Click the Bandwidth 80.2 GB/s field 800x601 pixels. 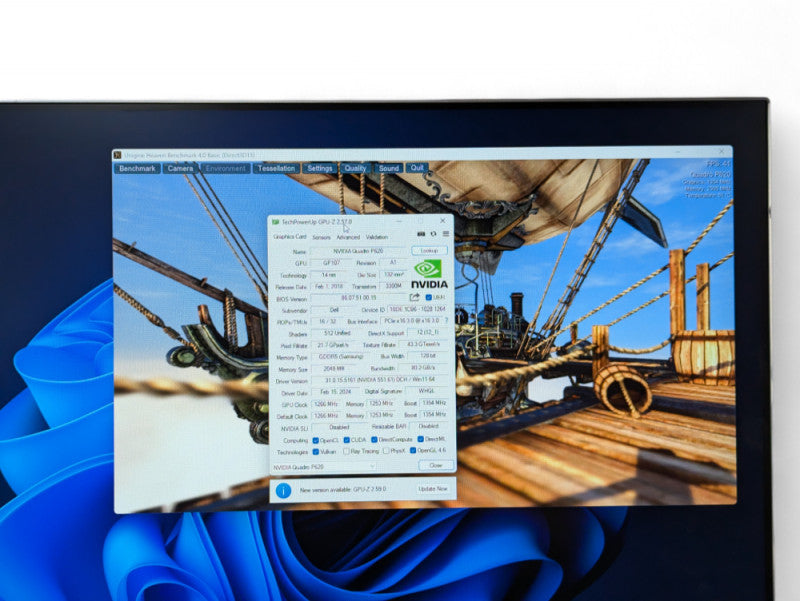pos(423,368)
